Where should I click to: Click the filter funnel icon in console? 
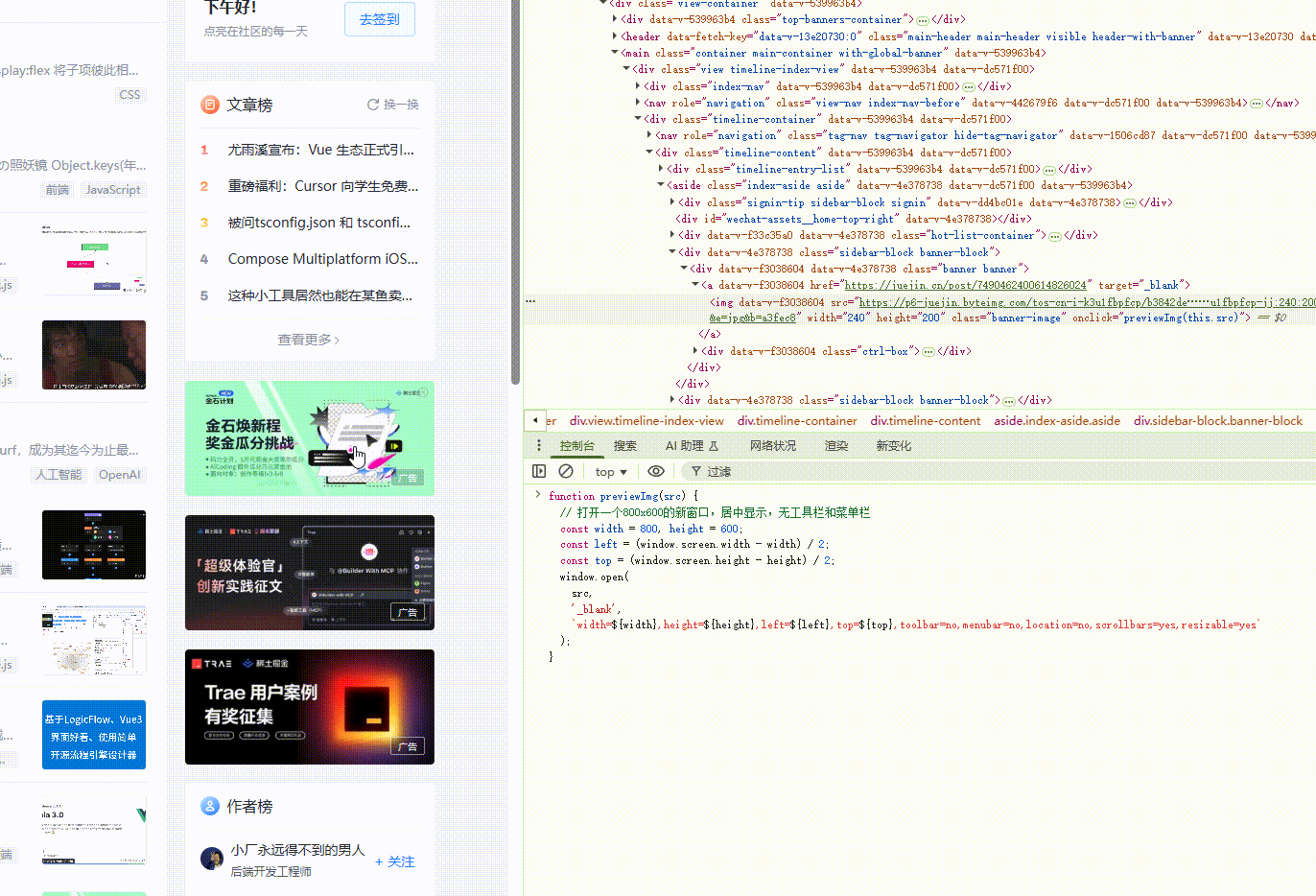(695, 471)
